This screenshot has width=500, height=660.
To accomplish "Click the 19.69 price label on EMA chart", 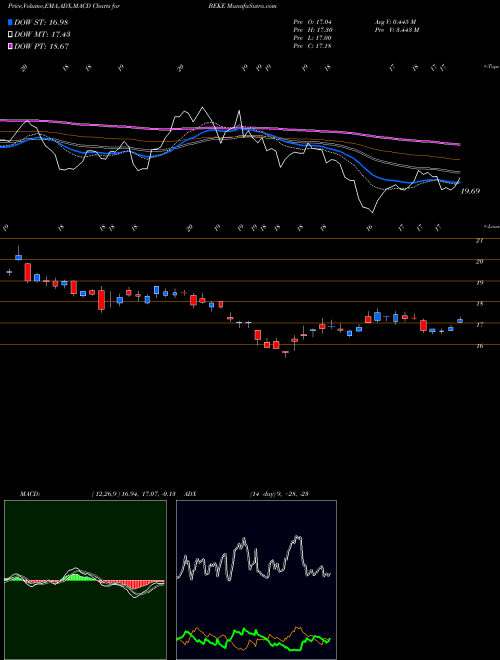I will tap(470, 191).
